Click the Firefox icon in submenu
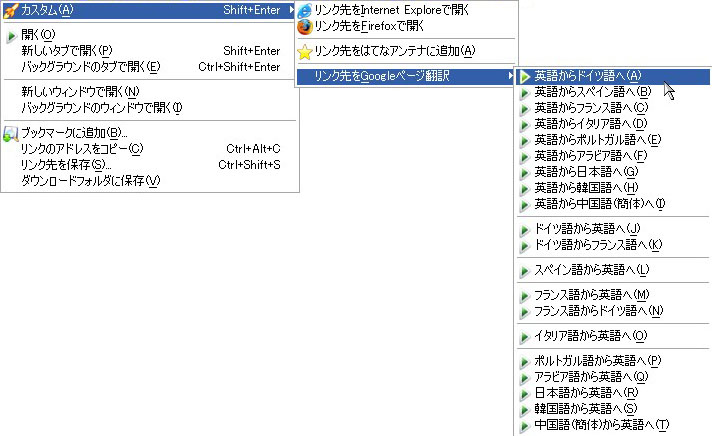 [304, 26]
